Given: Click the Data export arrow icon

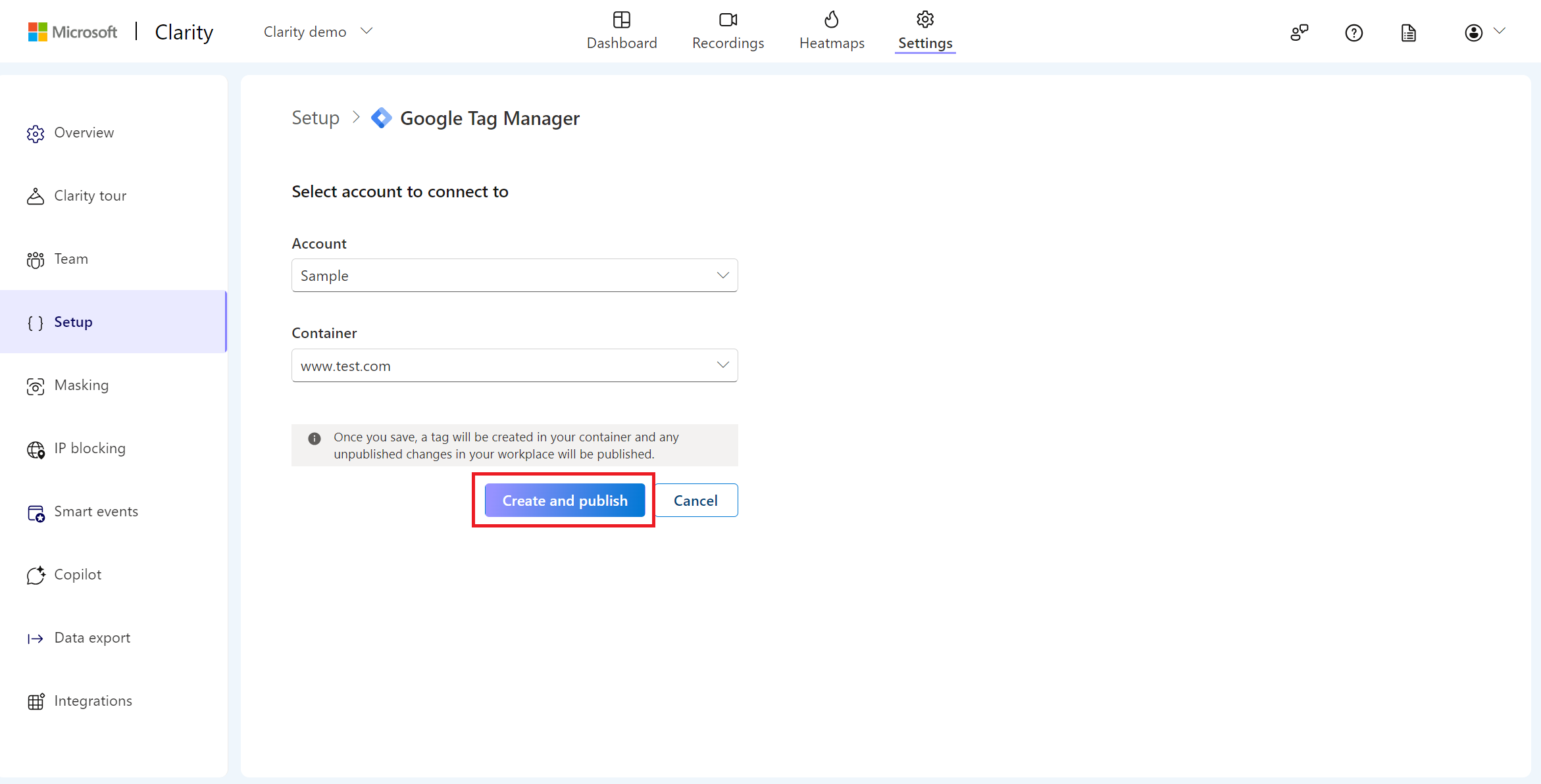Looking at the screenshot, I should [x=36, y=639].
